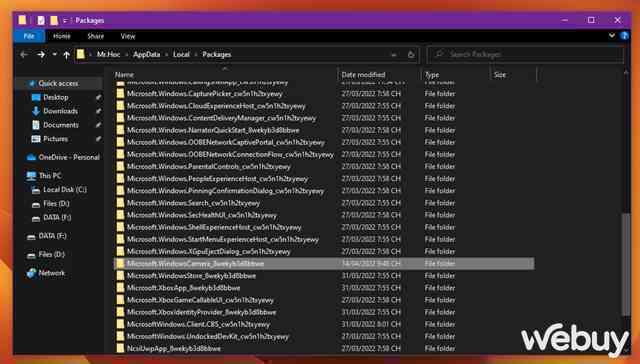Select Microsoft.WindowsStore_8wekyb3d8bbwe folder
This screenshot has height=364, width=640.
pyautogui.click(x=191, y=276)
